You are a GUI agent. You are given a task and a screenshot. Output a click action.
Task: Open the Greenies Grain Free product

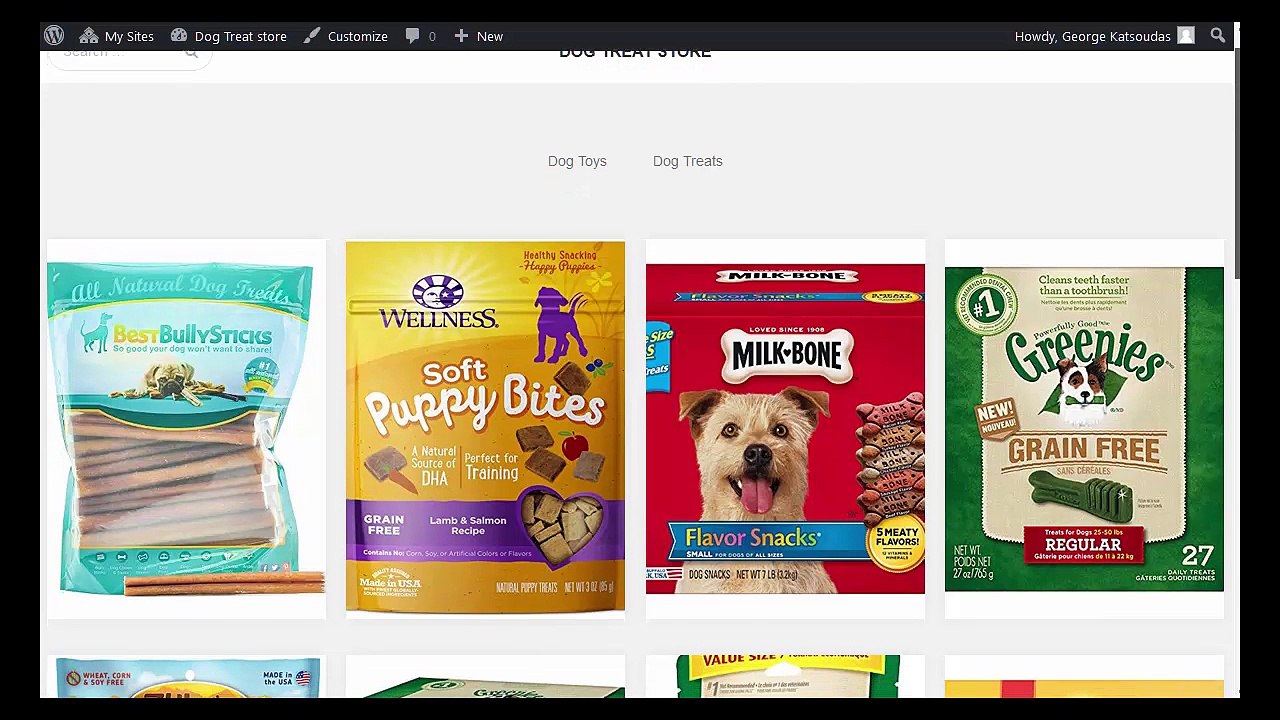[x=1084, y=429]
